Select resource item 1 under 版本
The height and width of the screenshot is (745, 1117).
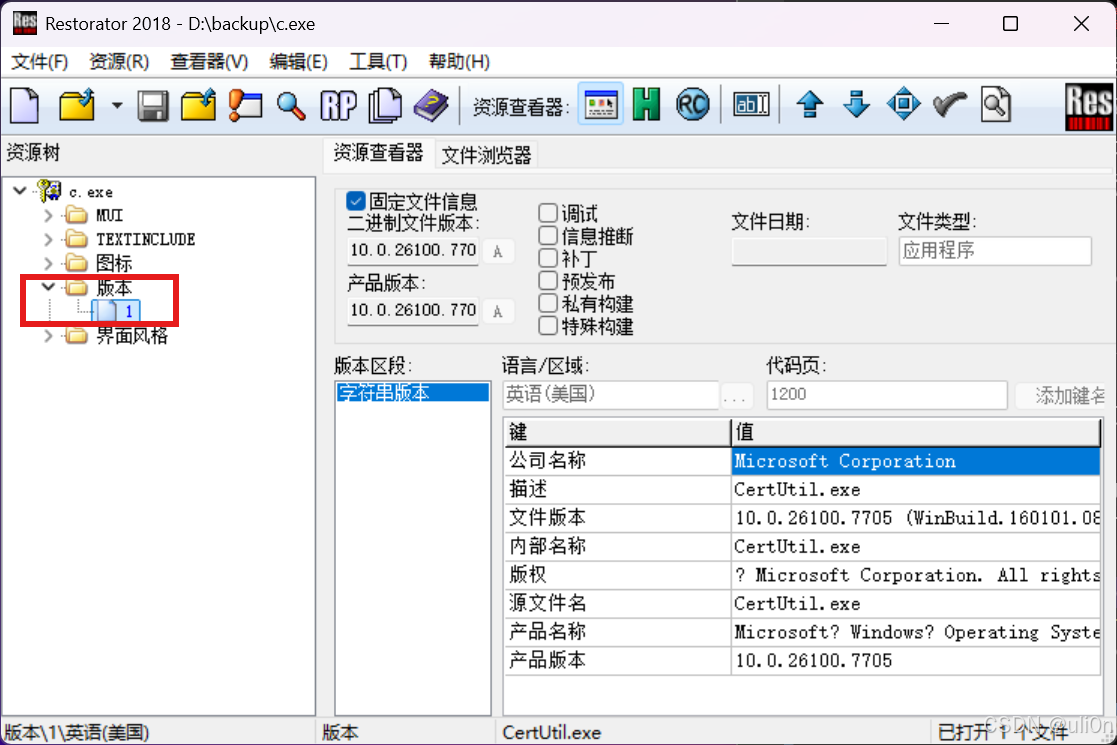point(116,311)
